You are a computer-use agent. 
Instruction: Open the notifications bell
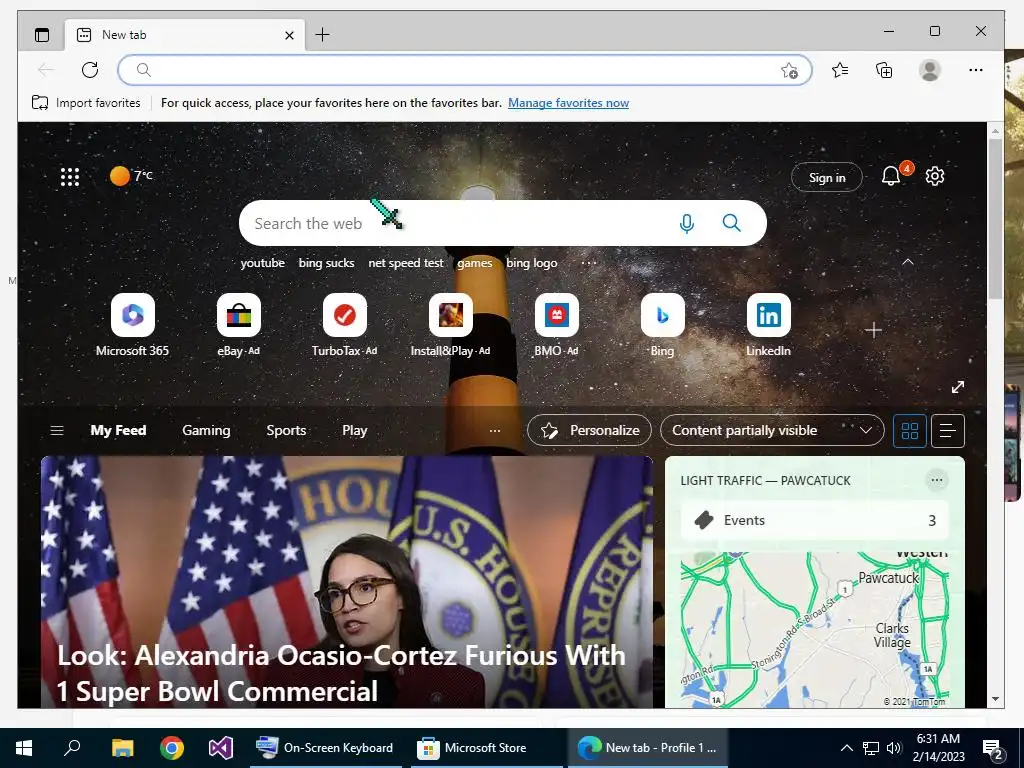click(x=891, y=176)
